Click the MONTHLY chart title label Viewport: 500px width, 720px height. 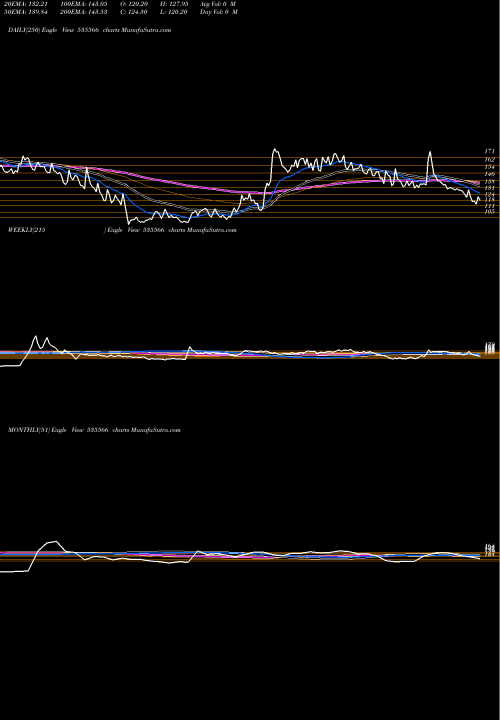click(x=94, y=430)
